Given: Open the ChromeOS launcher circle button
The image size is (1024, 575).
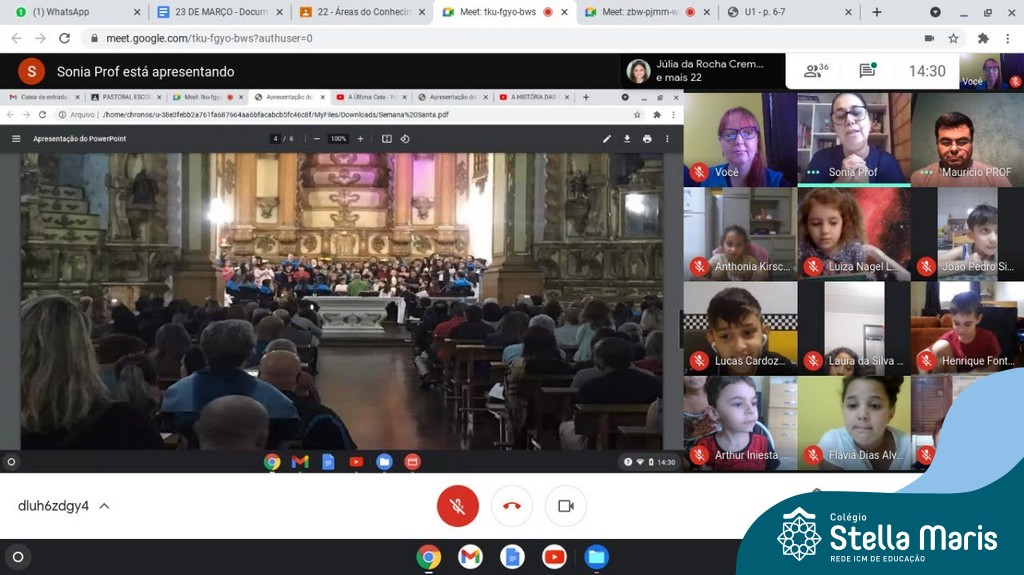Looking at the screenshot, I should coord(17,557).
